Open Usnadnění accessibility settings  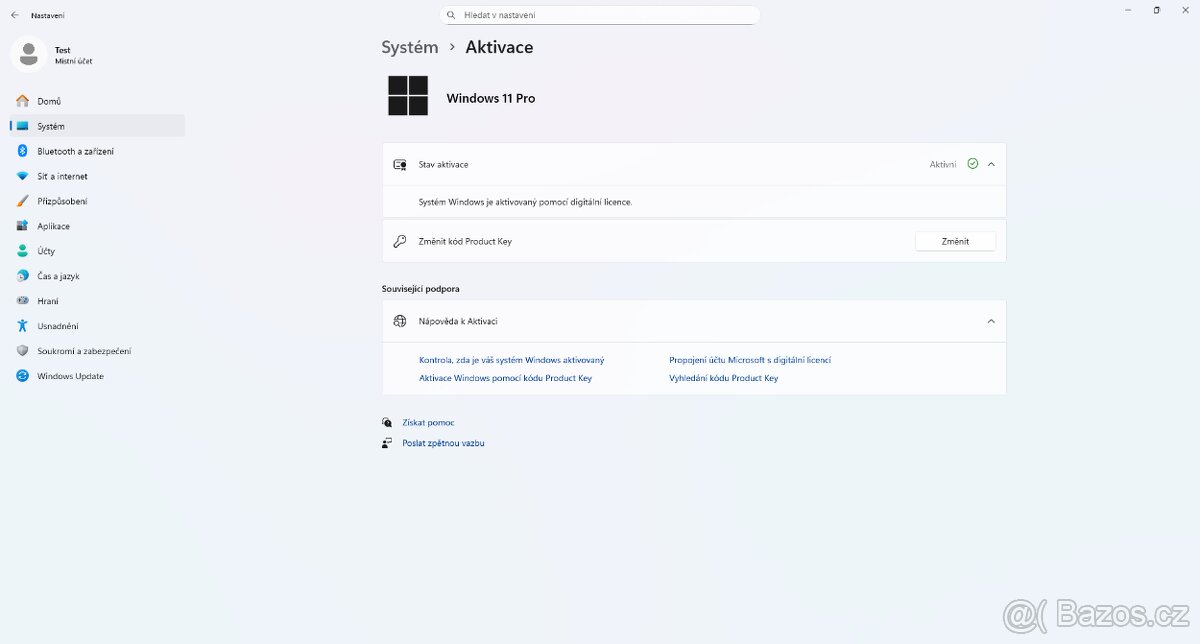pos(57,326)
